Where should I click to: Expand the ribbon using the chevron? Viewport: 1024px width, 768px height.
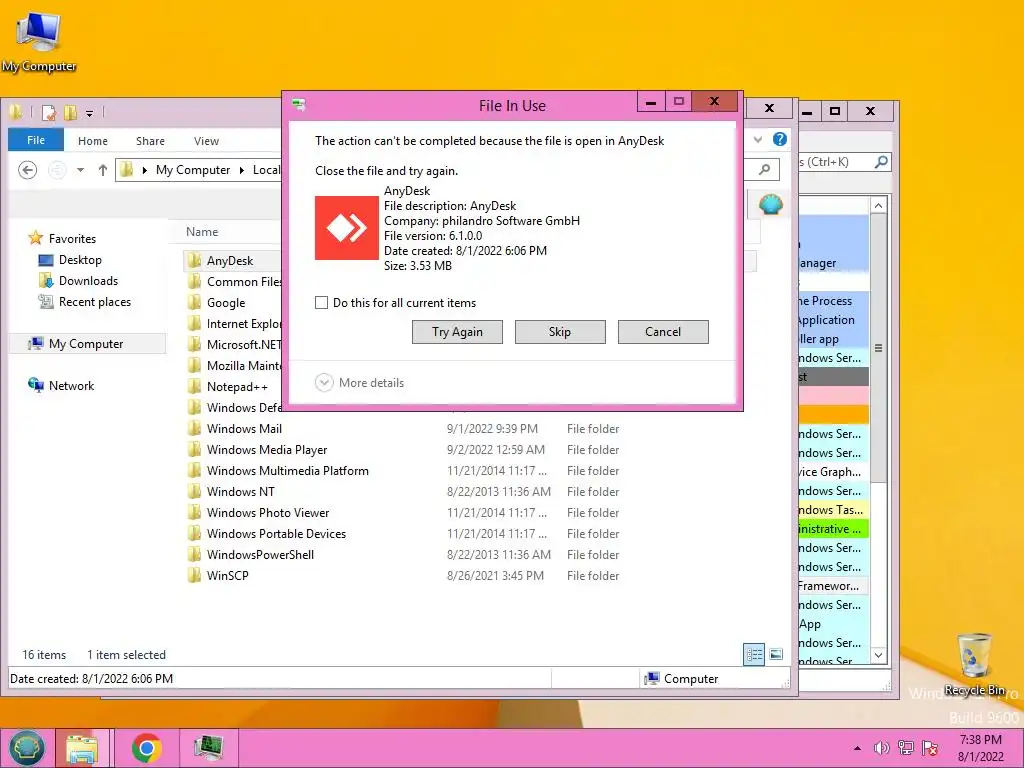(x=758, y=139)
